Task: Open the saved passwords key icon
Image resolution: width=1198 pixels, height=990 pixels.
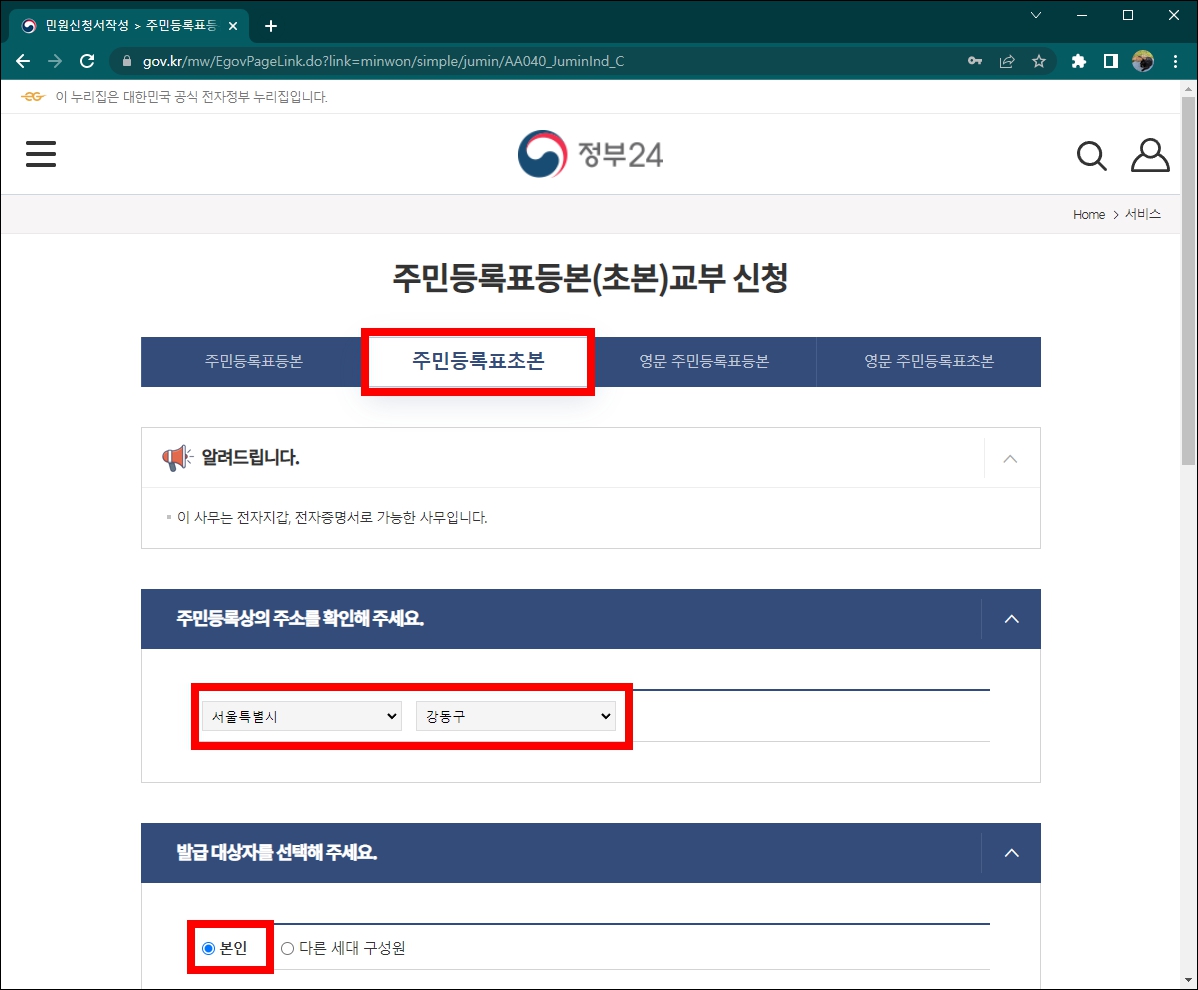Action: tap(974, 61)
